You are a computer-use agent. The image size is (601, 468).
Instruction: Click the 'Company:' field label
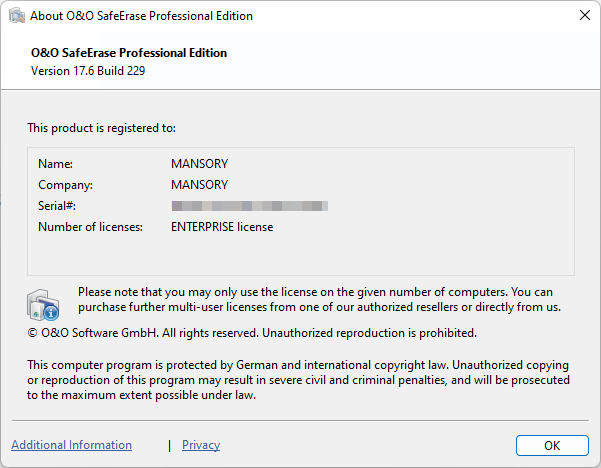point(65,185)
